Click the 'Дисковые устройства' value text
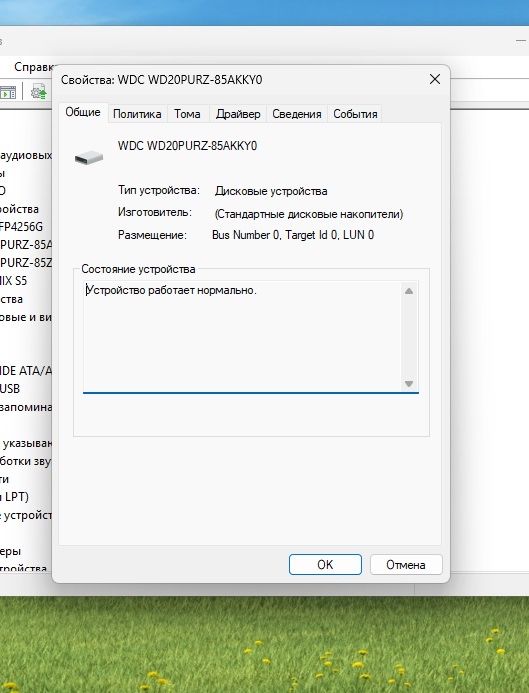The width and height of the screenshot is (529, 693). (271, 191)
